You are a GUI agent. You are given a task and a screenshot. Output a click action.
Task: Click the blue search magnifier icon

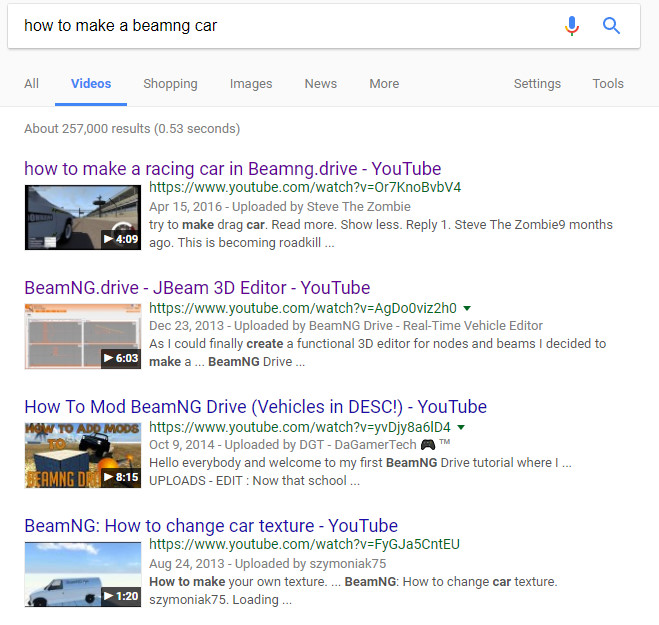(612, 26)
